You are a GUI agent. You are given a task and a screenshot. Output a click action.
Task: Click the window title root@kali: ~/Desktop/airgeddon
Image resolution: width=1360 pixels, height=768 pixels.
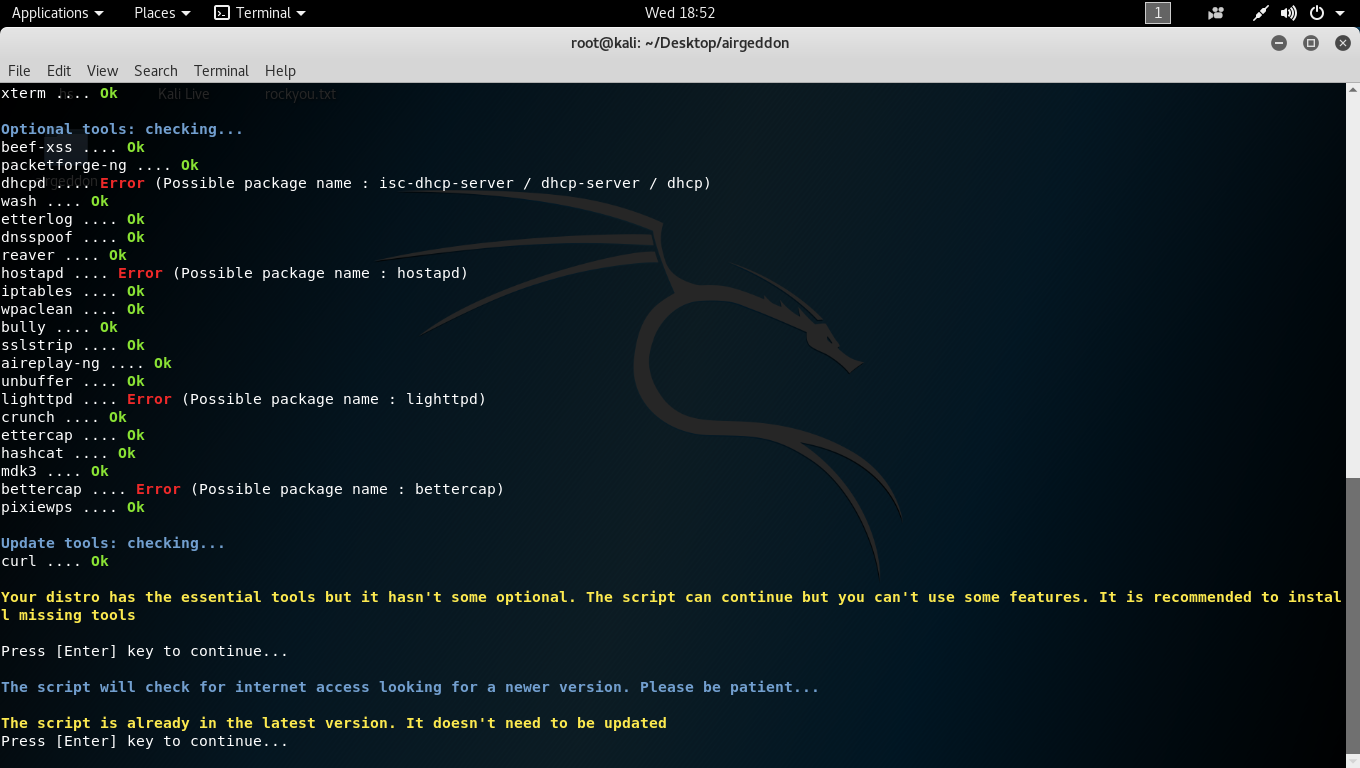(680, 43)
